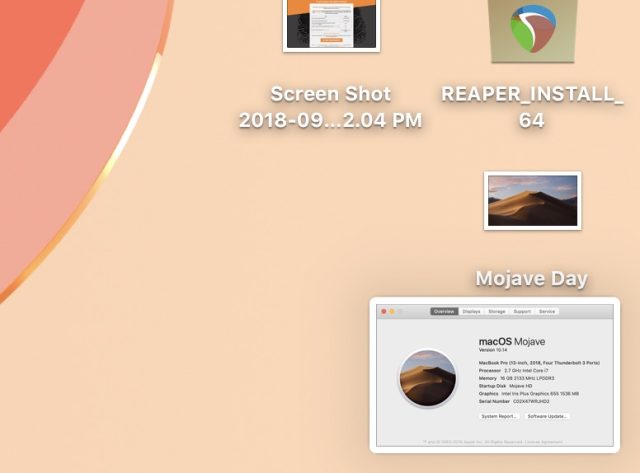Select the Mojave Day image thumbnail
This screenshot has width=640, height=473.
point(533,201)
